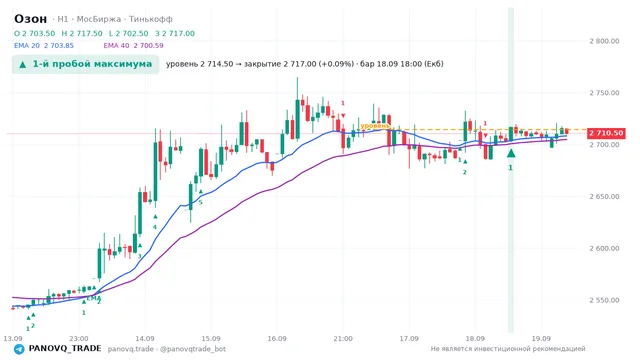Click the Telegram icon beside PANOVQ_TRADE
This screenshot has width=640, height=360.
pos(19,349)
